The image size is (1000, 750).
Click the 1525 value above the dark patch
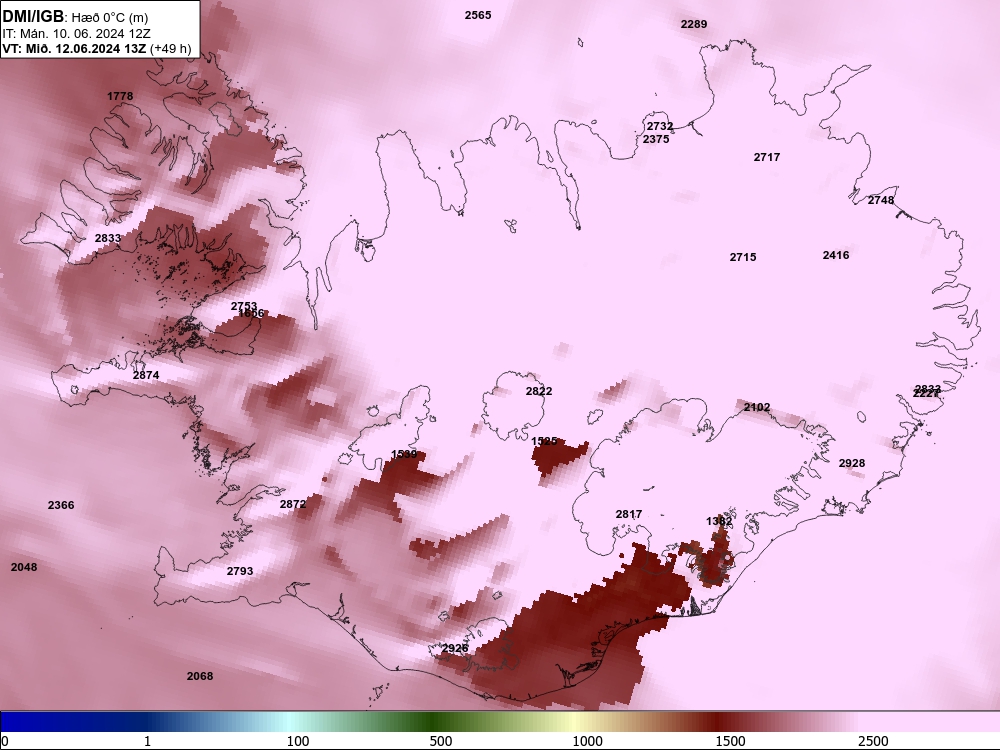point(545,441)
